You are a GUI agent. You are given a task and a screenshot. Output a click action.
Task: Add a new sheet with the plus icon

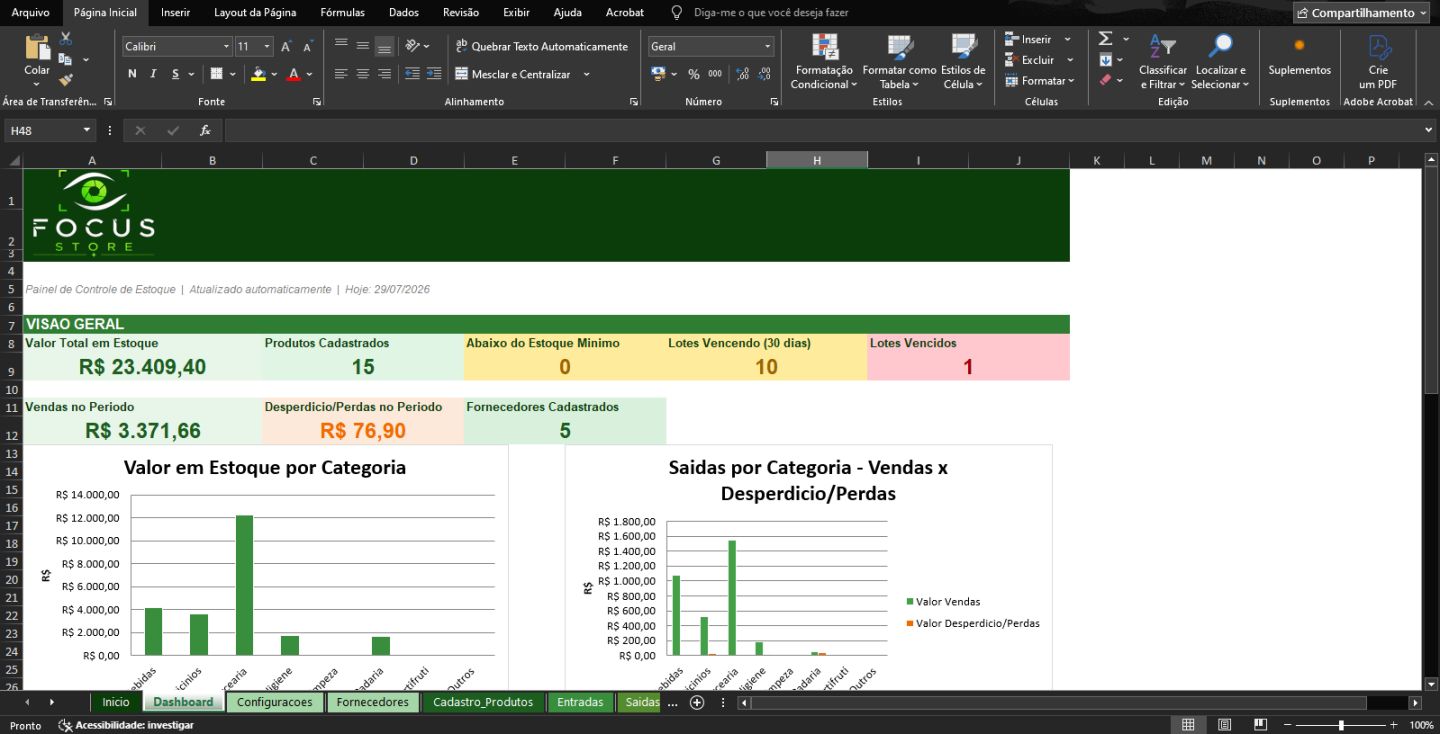(x=697, y=703)
